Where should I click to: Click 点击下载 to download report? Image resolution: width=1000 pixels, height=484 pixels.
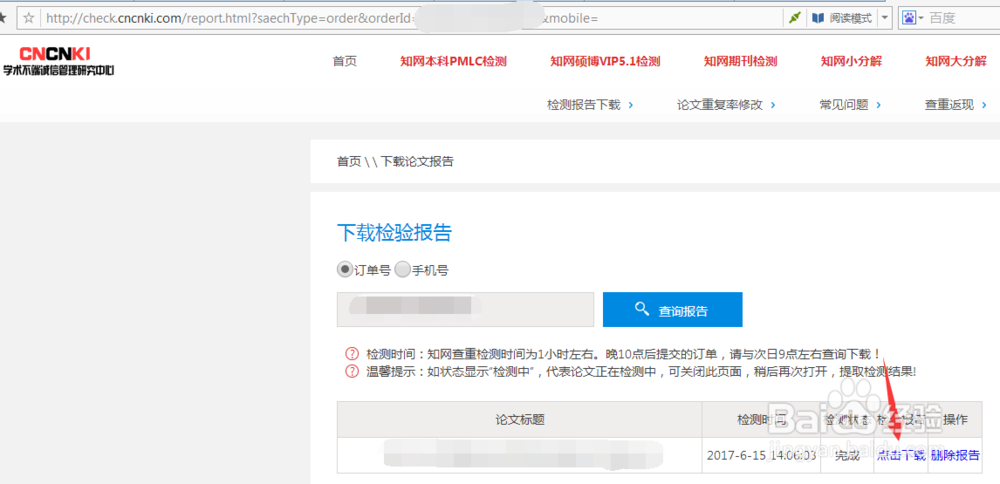pos(901,455)
